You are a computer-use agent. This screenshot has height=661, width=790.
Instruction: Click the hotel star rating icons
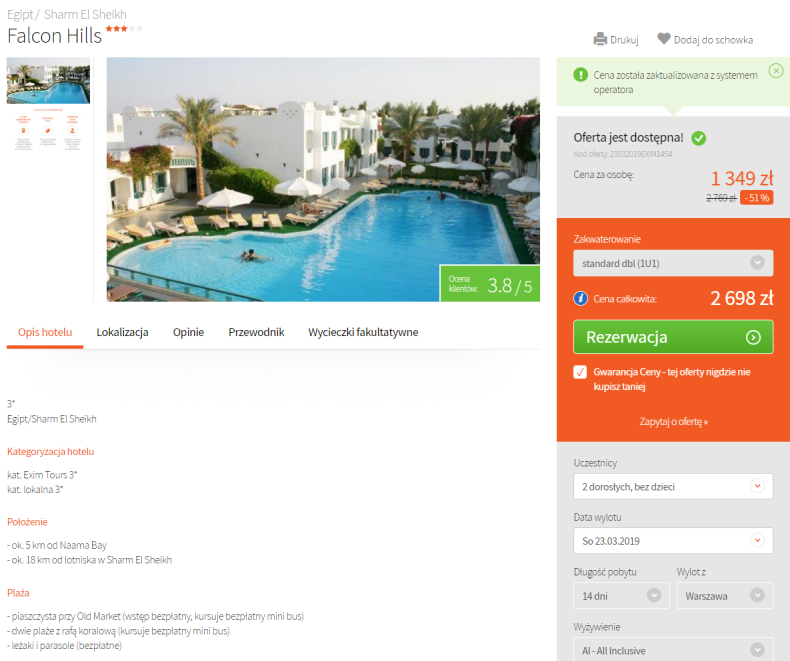pos(124,29)
